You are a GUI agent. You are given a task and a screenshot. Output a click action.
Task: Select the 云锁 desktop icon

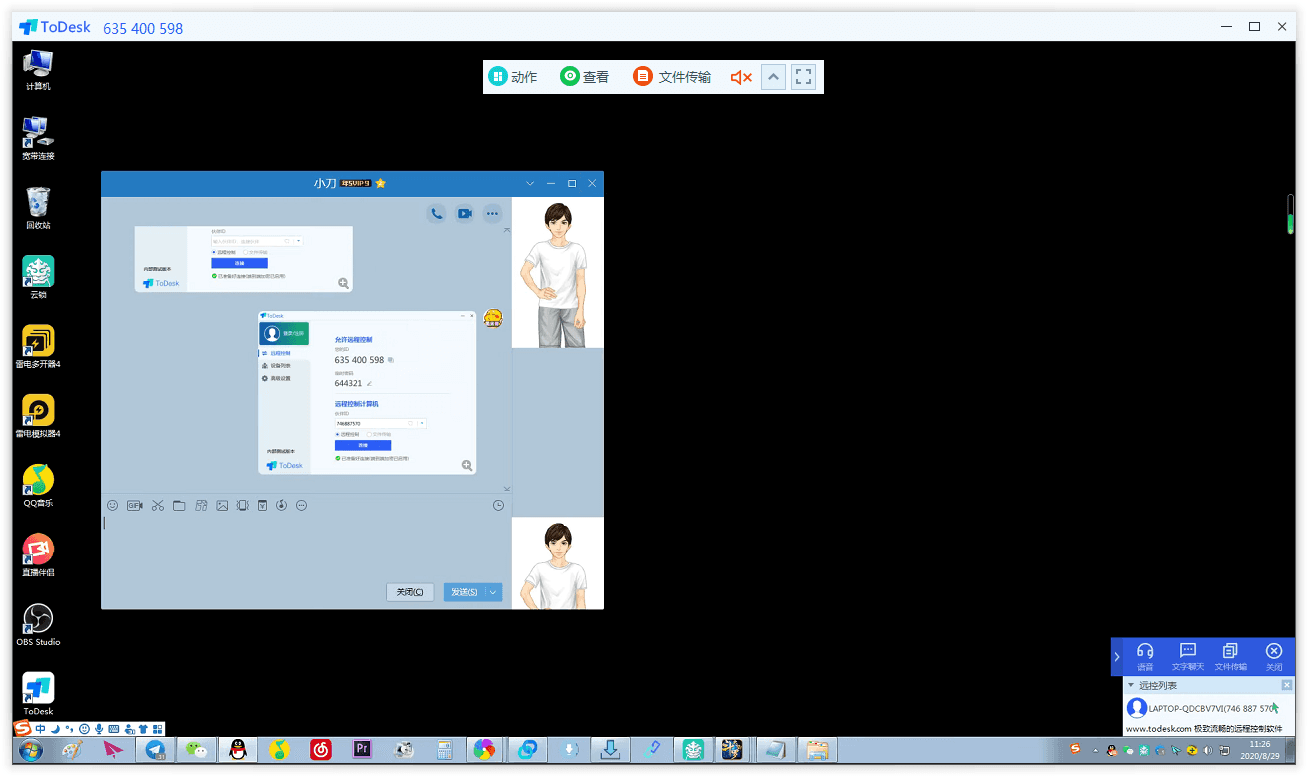coord(38,277)
